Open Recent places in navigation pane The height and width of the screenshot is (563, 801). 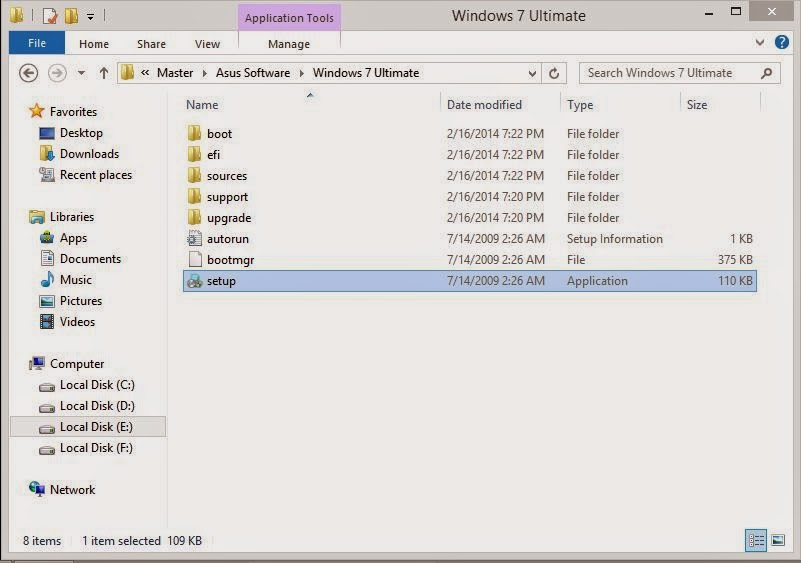[x=96, y=175]
